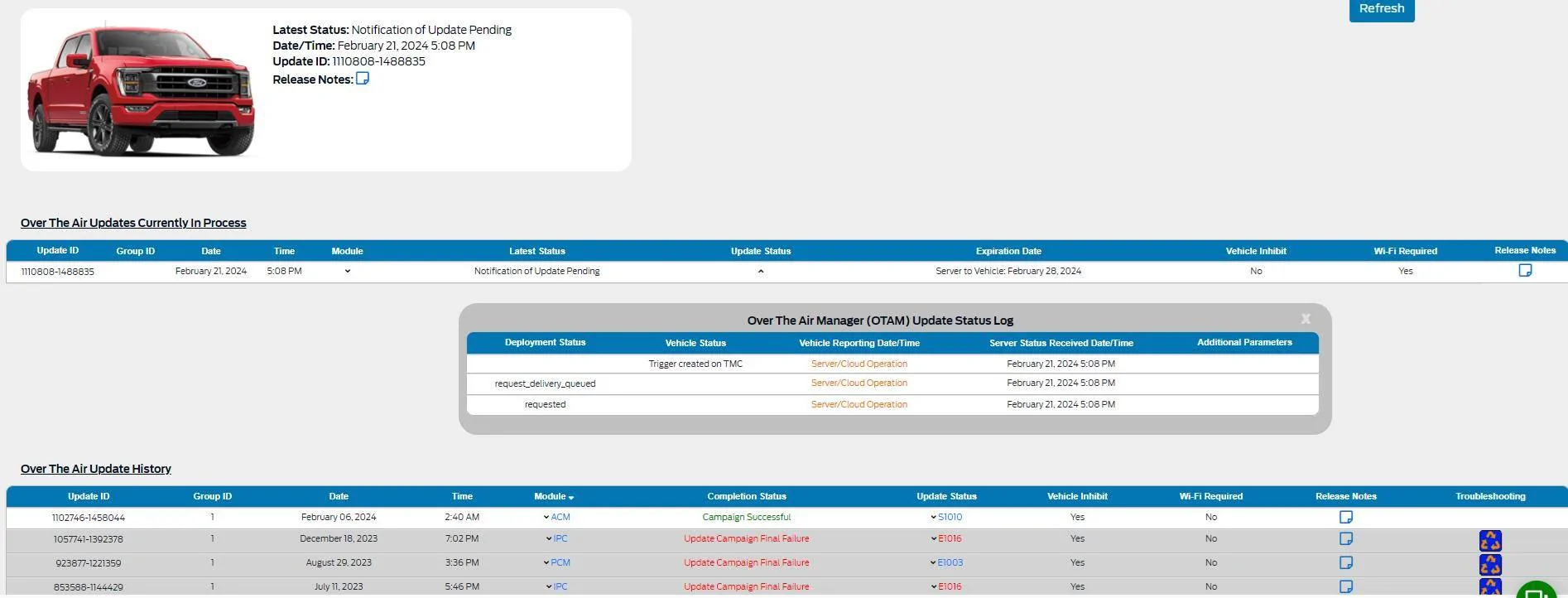Click Over The Air Update History heading
Screen dimensions: 1568x598
(x=96, y=469)
